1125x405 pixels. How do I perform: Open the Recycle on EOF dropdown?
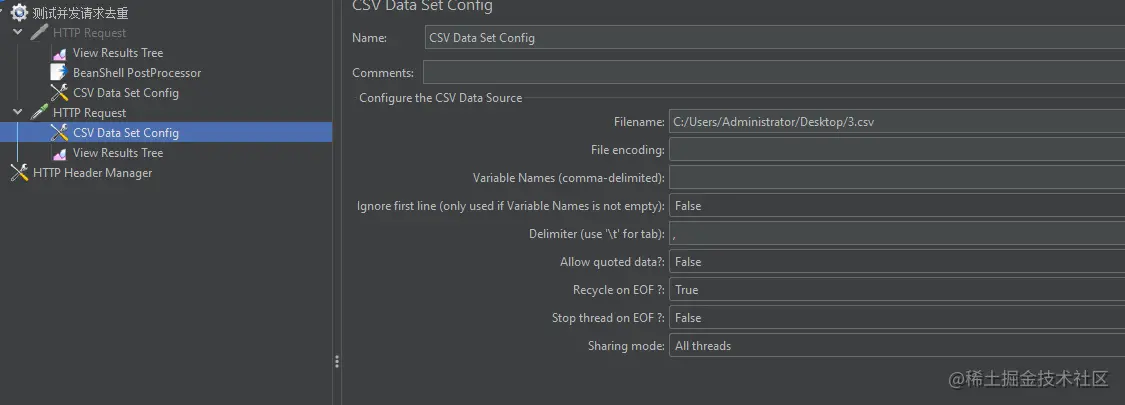pyautogui.click(x=897, y=289)
